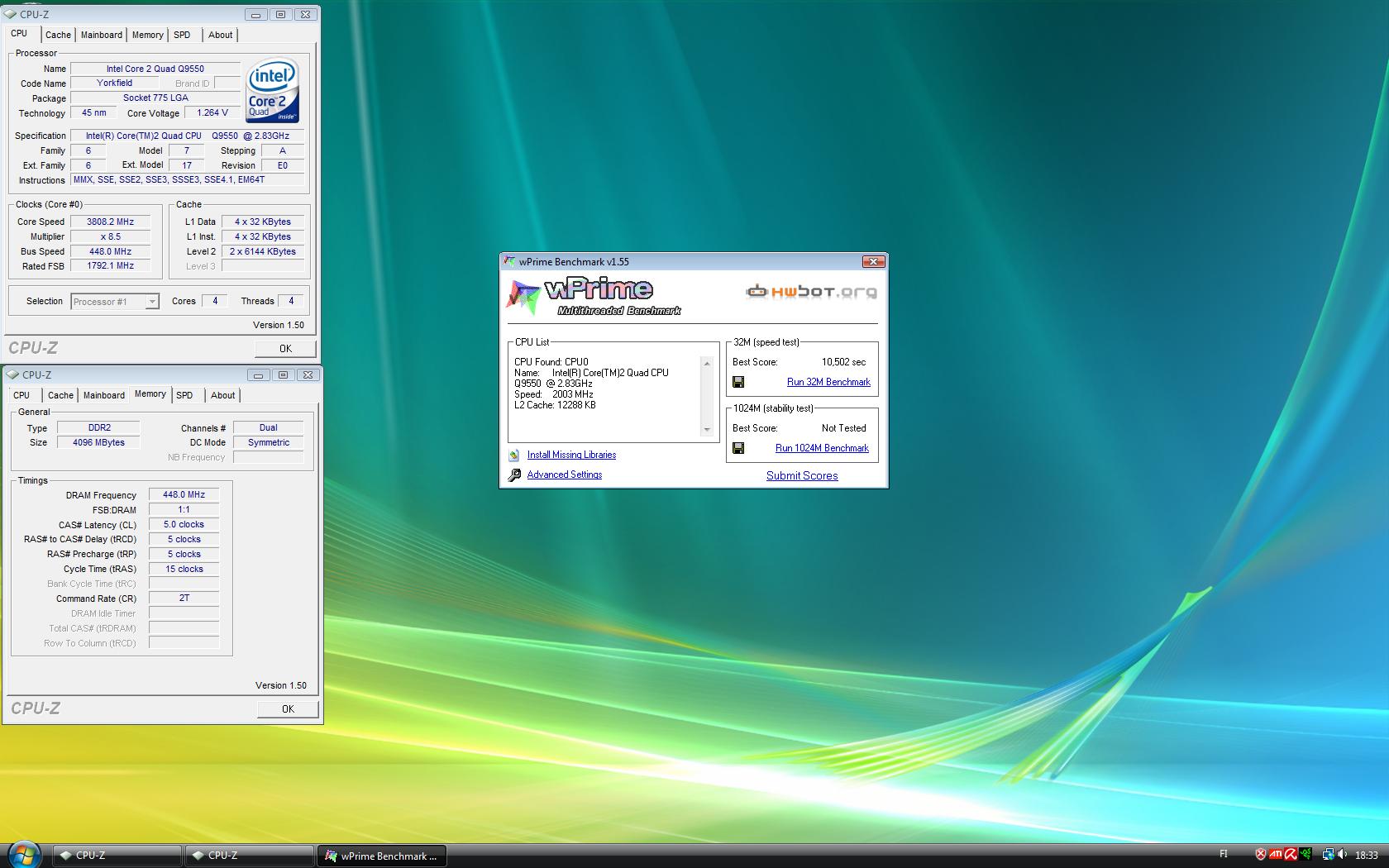Click the FI language indicator
The width and height of the screenshot is (1389, 868).
(1224, 854)
